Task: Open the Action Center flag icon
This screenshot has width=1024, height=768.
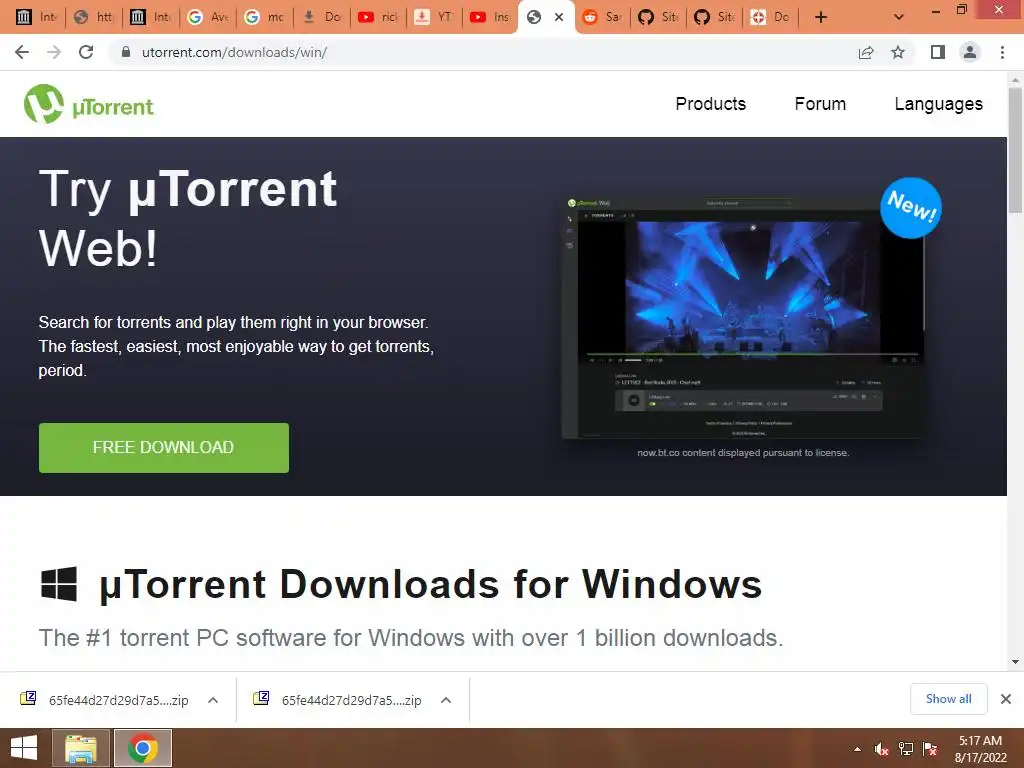Action: tap(930, 749)
